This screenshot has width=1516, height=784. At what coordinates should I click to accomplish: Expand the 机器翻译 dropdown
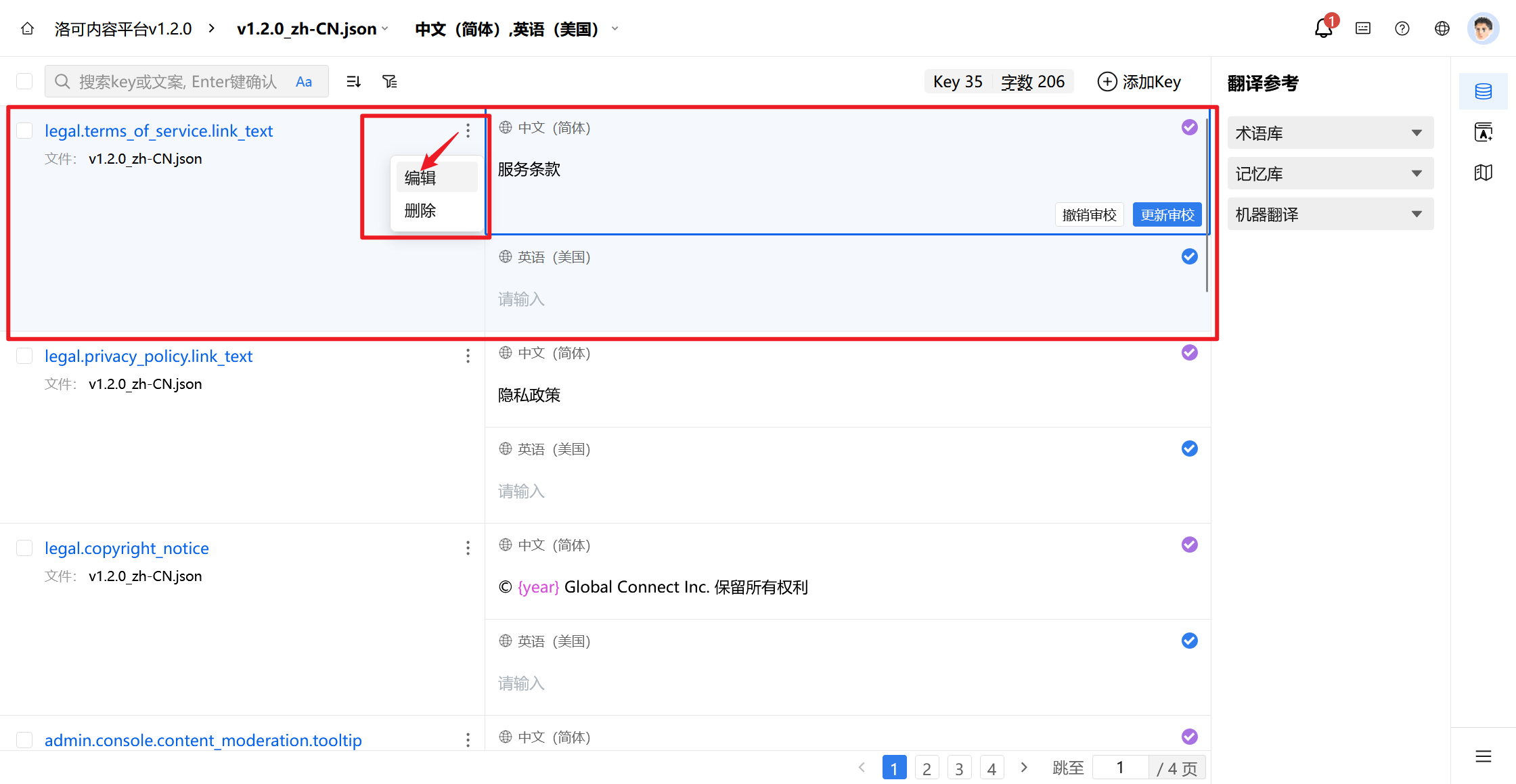click(1330, 214)
